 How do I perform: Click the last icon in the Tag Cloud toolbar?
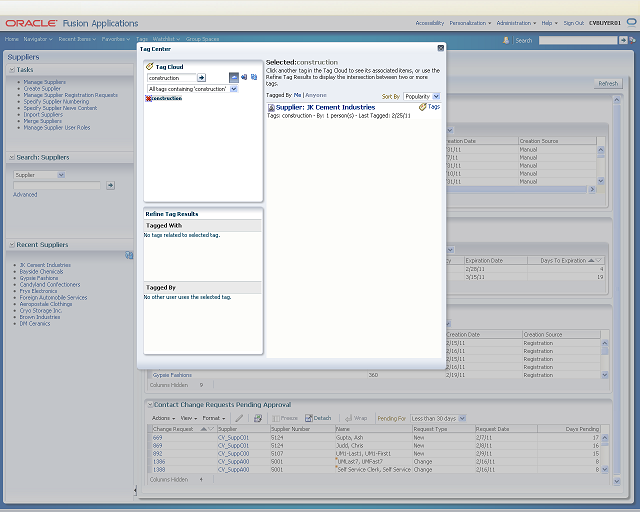pyautogui.click(x=254, y=77)
